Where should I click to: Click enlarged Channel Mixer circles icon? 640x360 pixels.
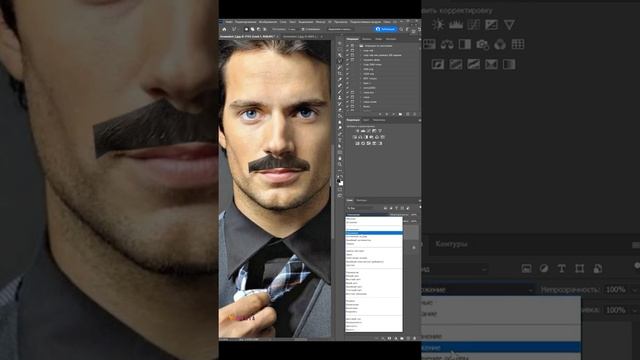click(x=500, y=44)
